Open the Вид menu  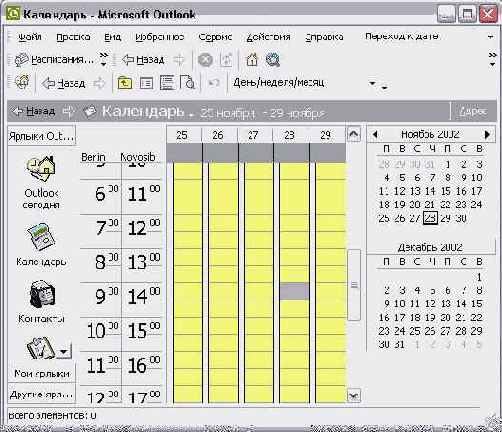point(112,37)
